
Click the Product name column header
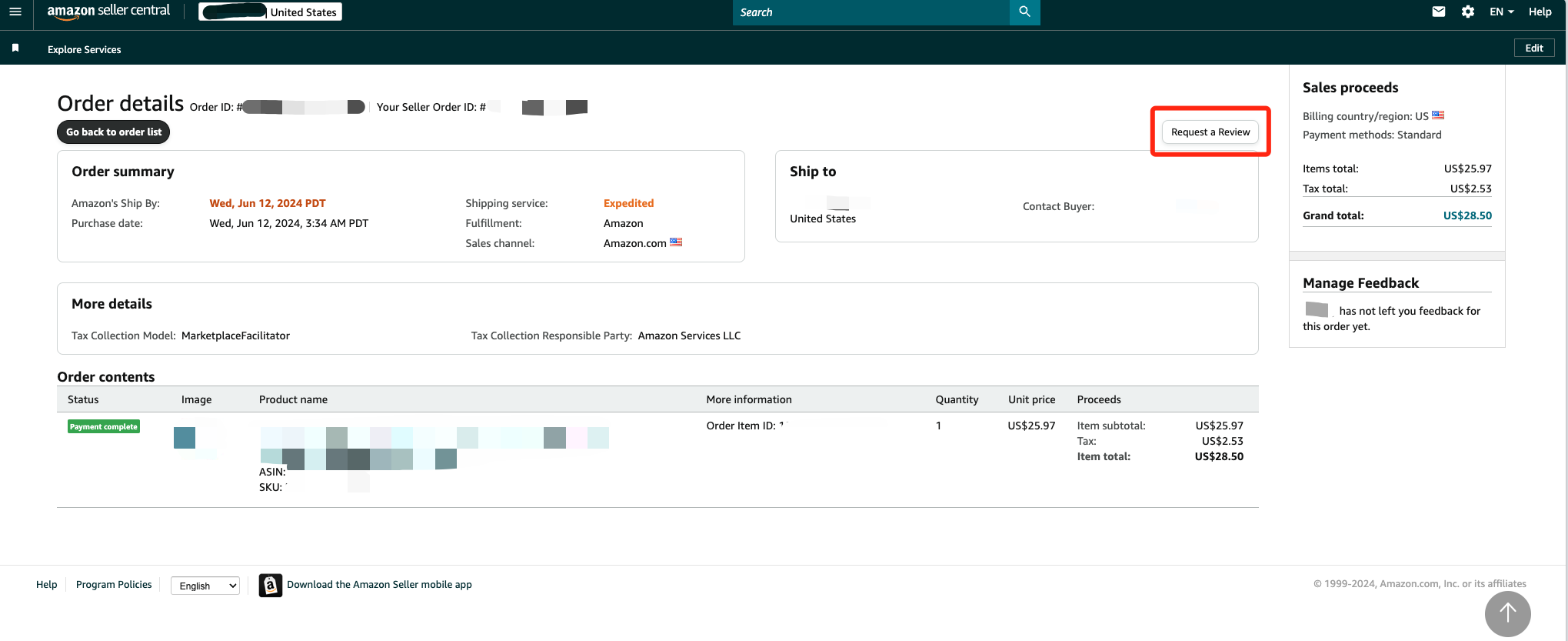point(293,399)
